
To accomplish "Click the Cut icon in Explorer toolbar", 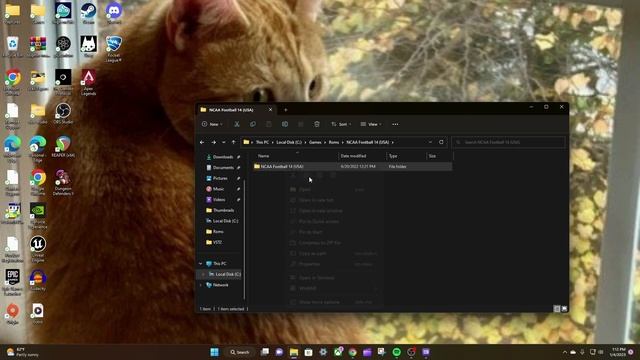I will click(237, 124).
